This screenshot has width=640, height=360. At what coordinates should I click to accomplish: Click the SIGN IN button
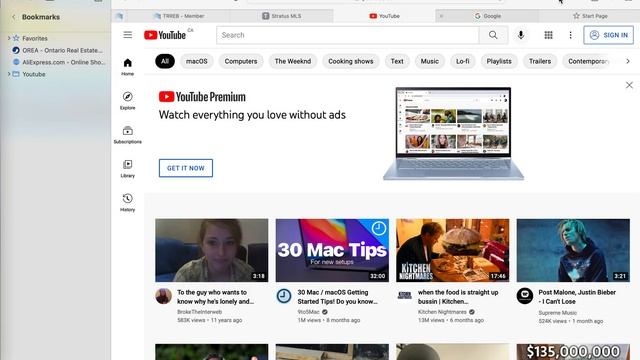click(x=609, y=35)
